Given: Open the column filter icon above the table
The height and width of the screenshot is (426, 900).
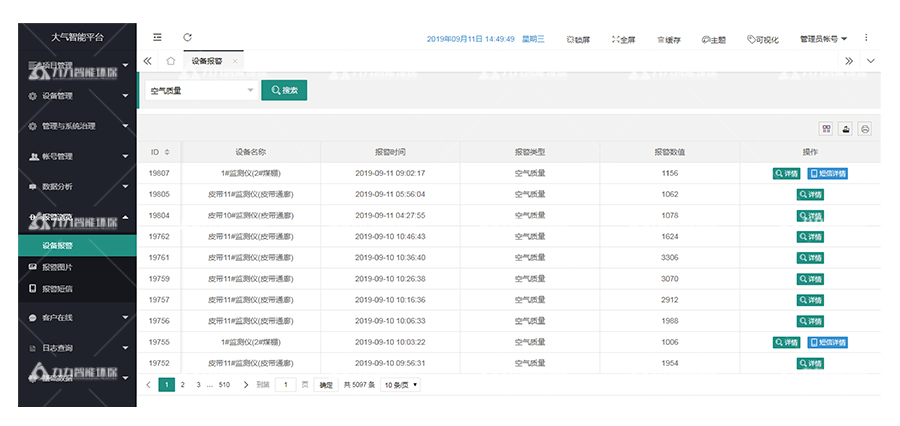Looking at the screenshot, I should pos(826,128).
